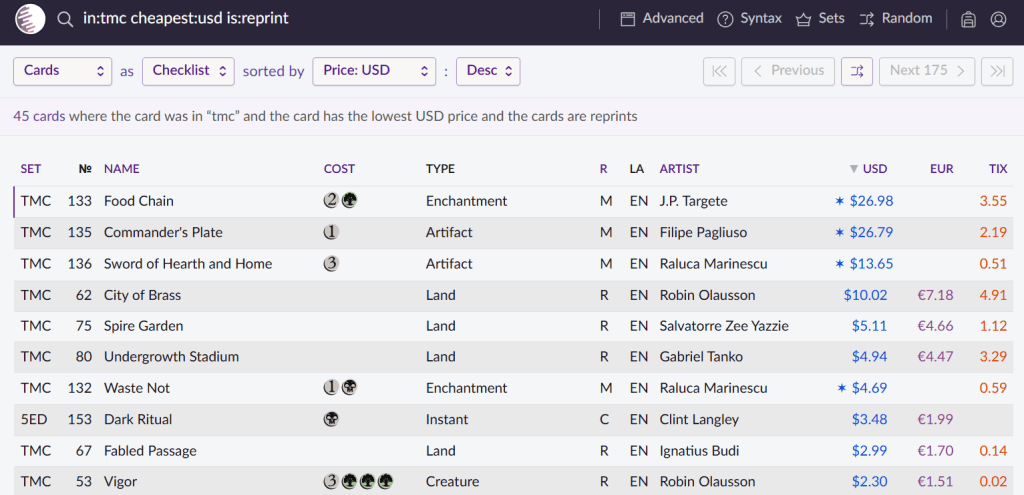Go to a Random card
Viewport: 1024px width, 495px height.
(x=896, y=19)
